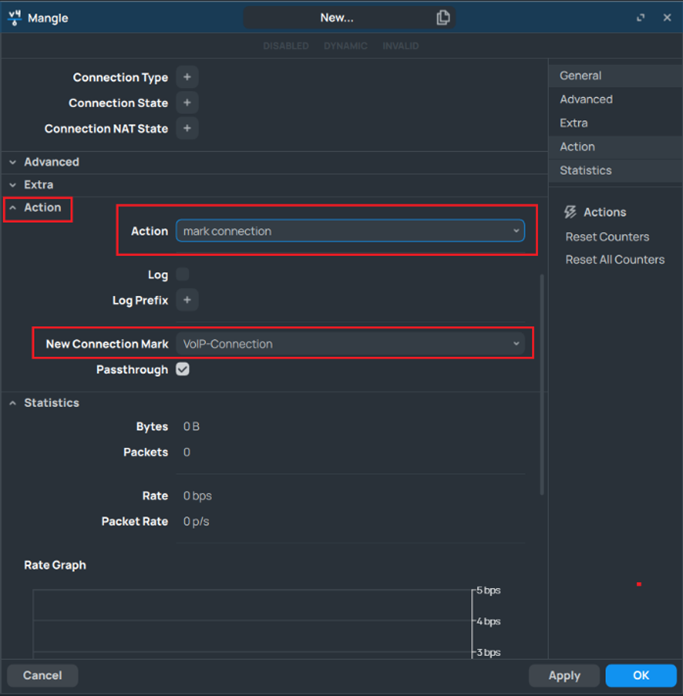This screenshot has width=683, height=696.
Task: Click the copy icon beside New... title
Action: click(443, 17)
